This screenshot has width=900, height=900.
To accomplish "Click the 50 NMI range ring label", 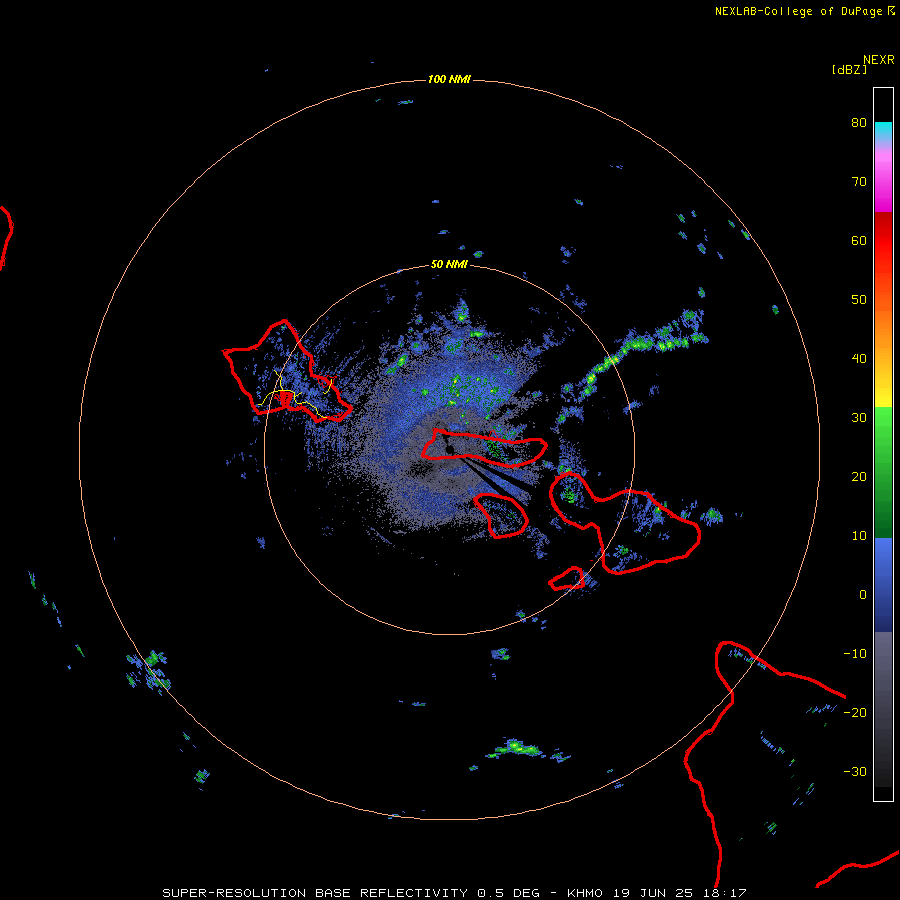I will click(x=449, y=265).
